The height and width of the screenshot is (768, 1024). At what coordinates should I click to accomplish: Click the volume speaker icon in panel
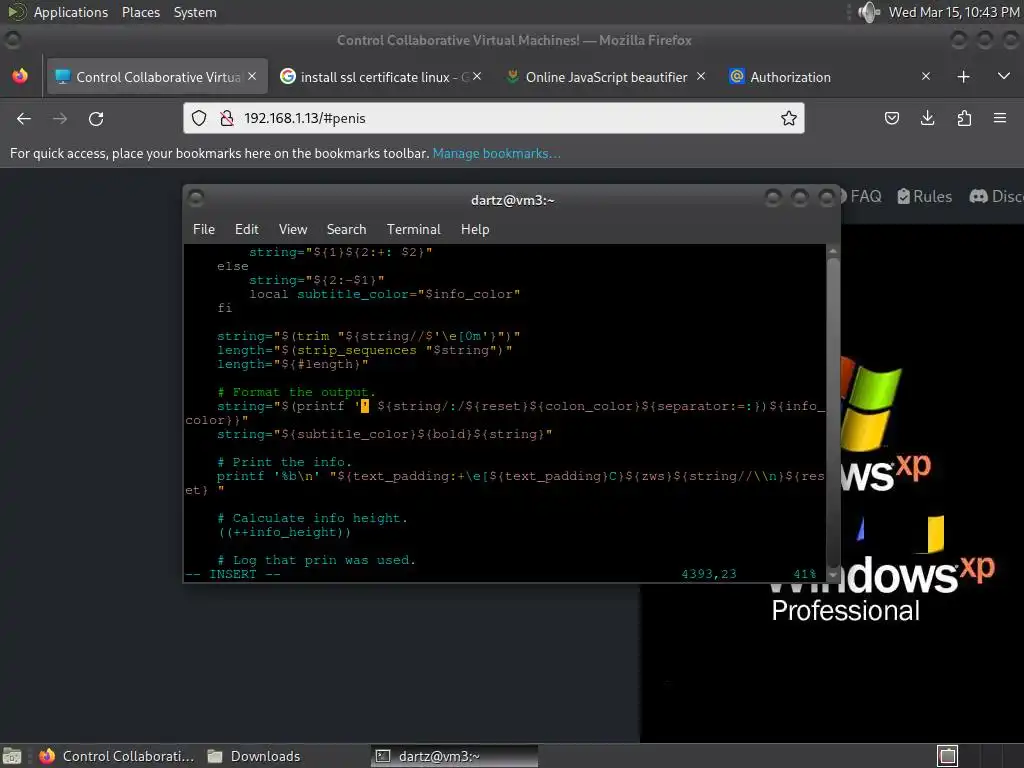tap(869, 12)
